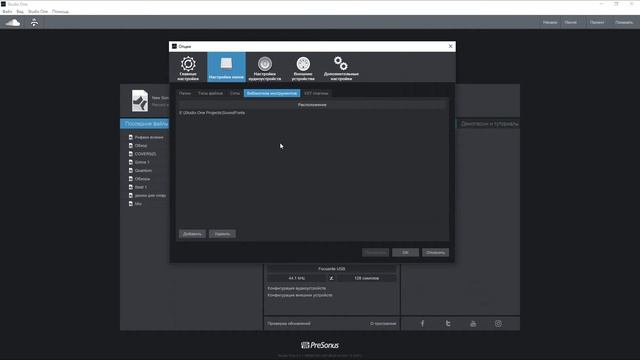Open the О программе link
This screenshot has height=360, width=640.
tap(383, 324)
